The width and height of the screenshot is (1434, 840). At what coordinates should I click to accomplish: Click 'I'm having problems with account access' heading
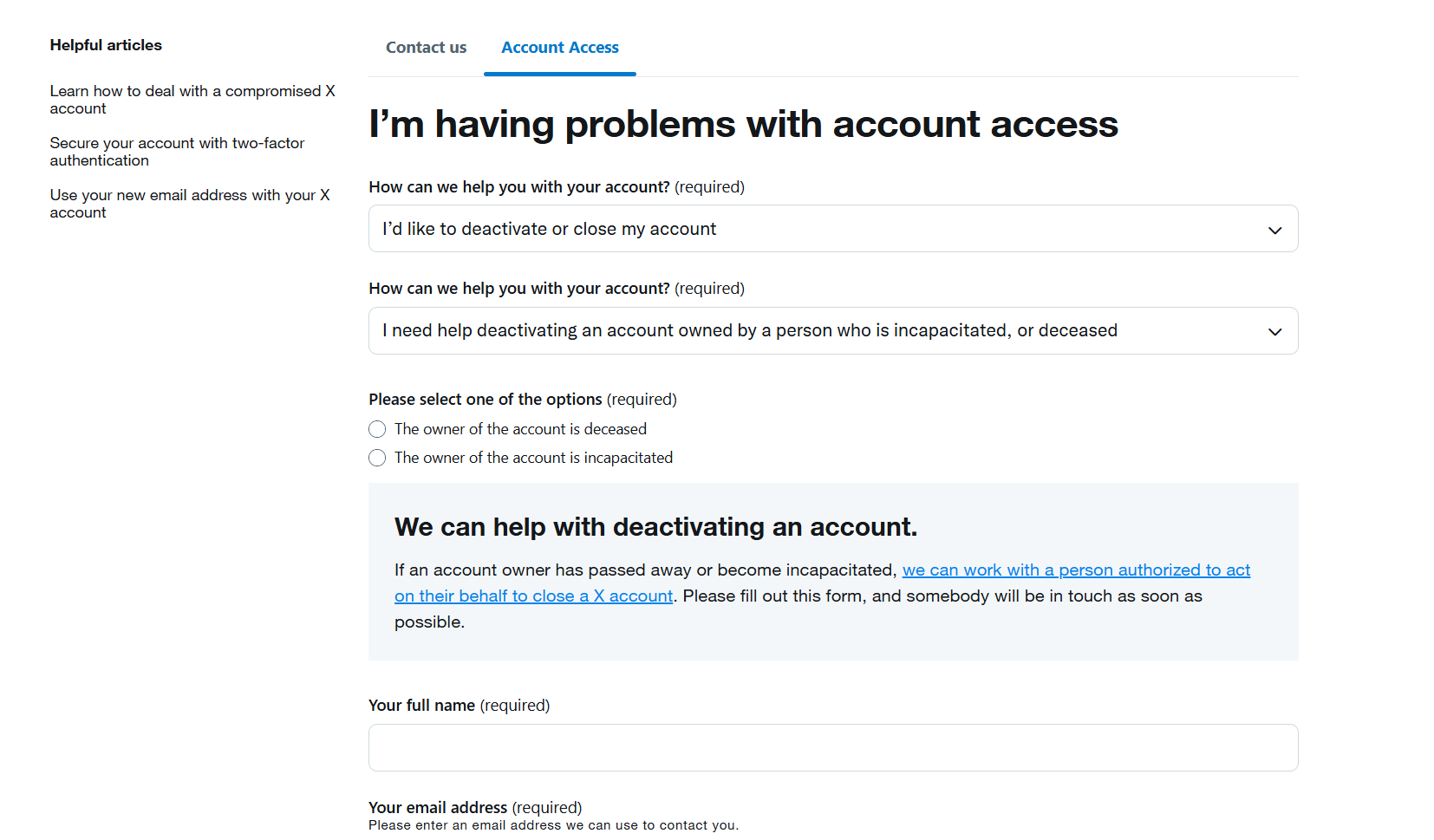(x=743, y=124)
